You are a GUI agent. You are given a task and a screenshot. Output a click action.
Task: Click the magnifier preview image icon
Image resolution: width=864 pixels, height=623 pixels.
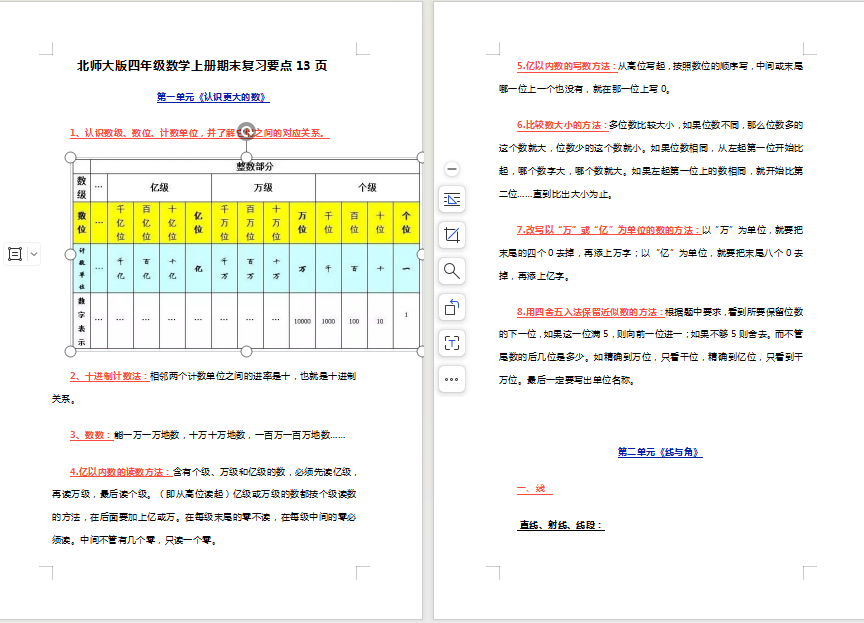452,271
